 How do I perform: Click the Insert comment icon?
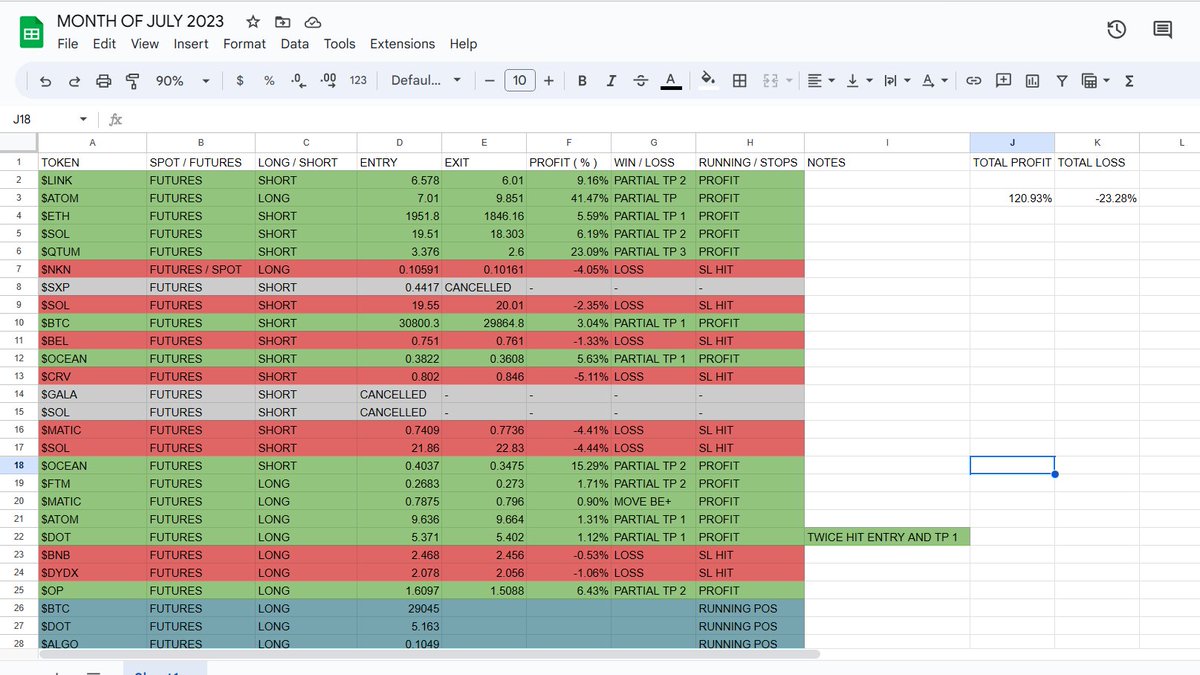click(x=1003, y=81)
